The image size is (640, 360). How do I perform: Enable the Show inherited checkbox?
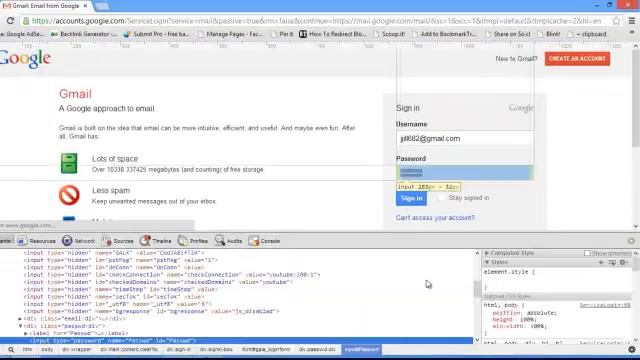[587, 253]
